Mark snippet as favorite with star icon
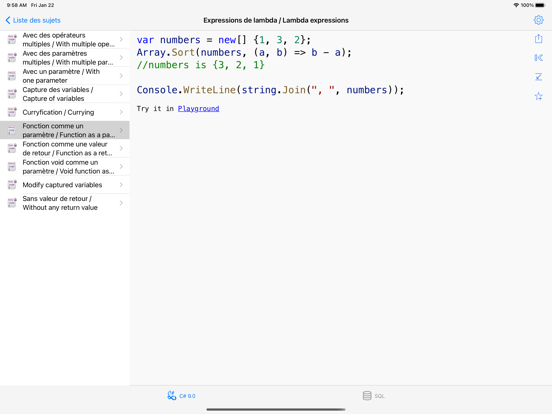The image size is (552, 414). coord(538,96)
